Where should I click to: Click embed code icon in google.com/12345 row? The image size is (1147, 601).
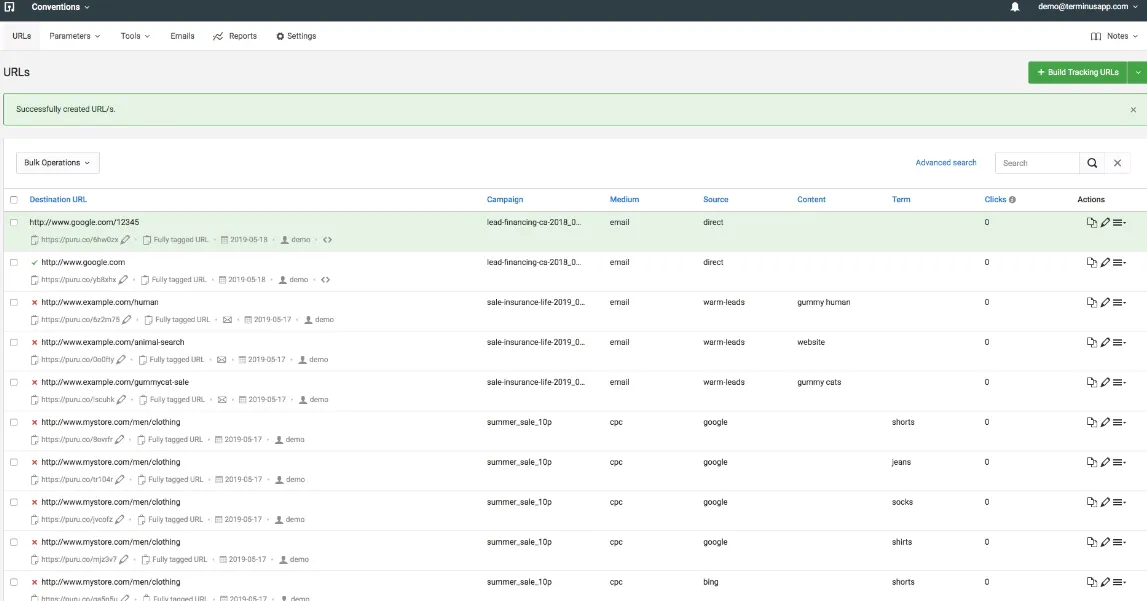[x=327, y=240]
